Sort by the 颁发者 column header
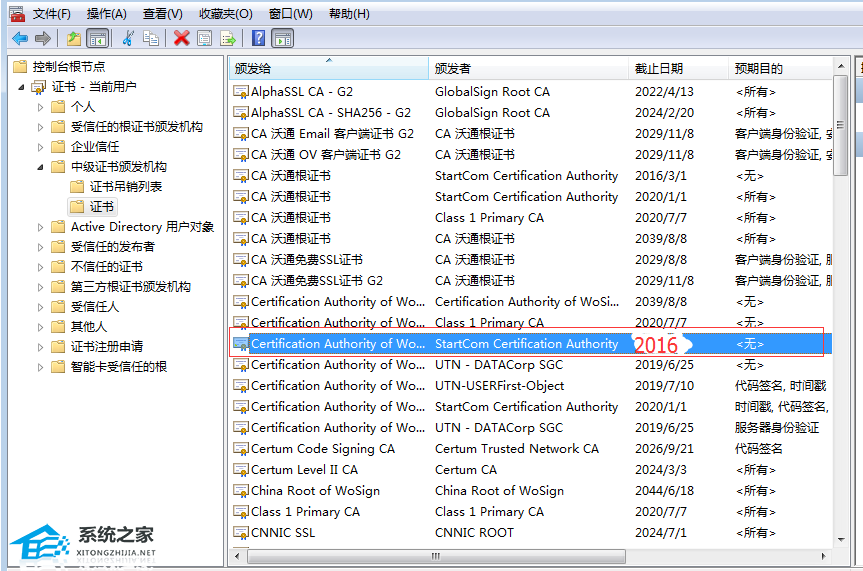 pos(528,68)
